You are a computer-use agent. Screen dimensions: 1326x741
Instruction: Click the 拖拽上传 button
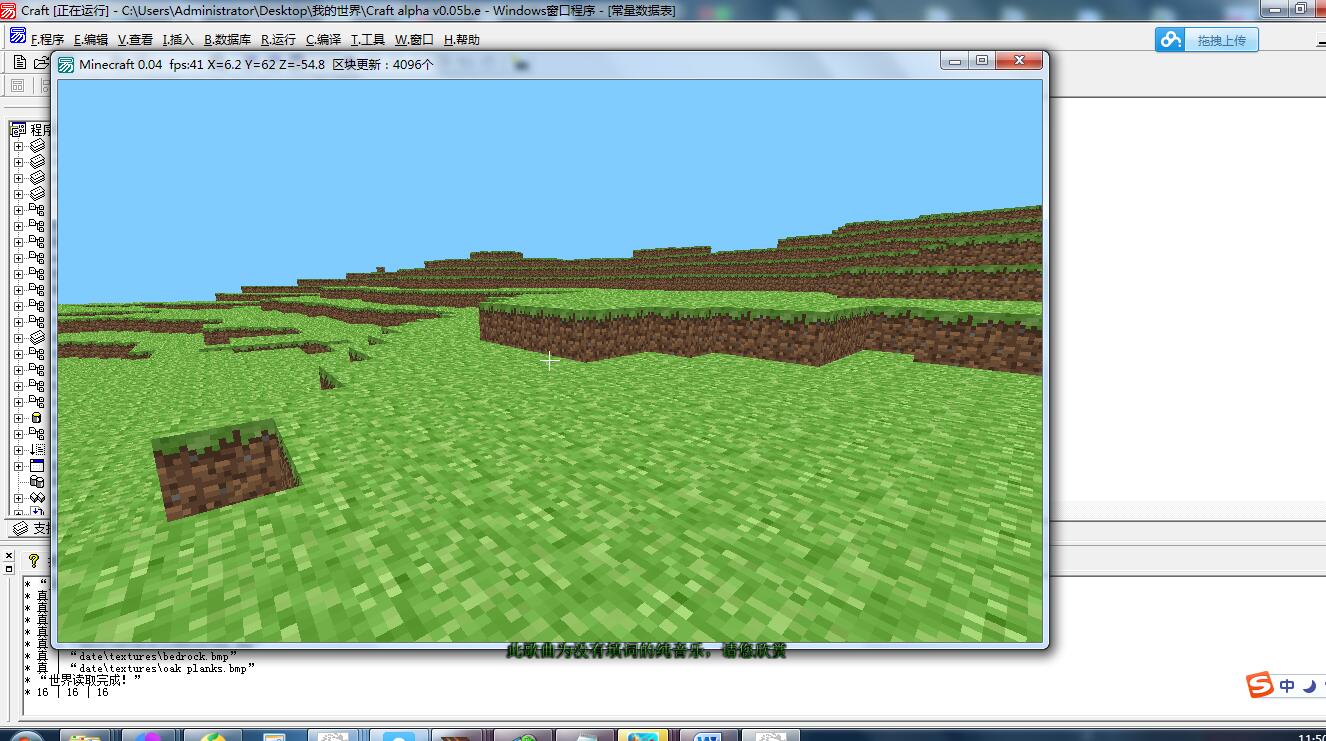click(x=1221, y=40)
